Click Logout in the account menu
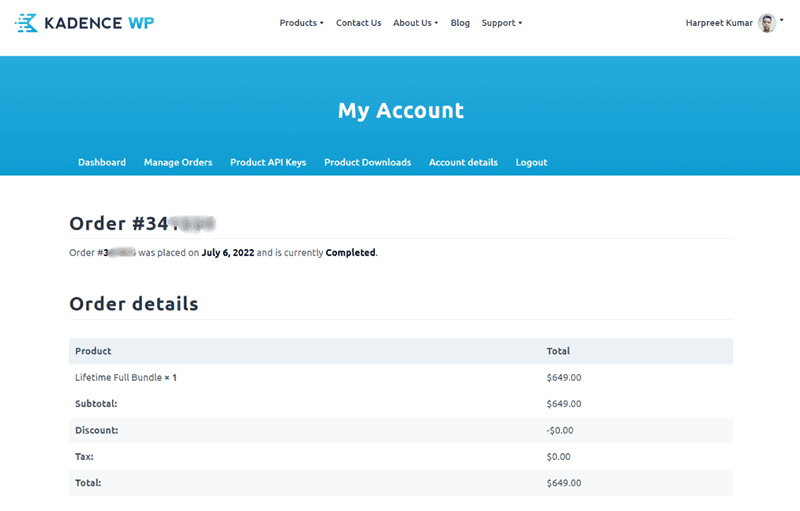This screenshot has width=800, height=511. pyautogui.click(x=531, y=162)
